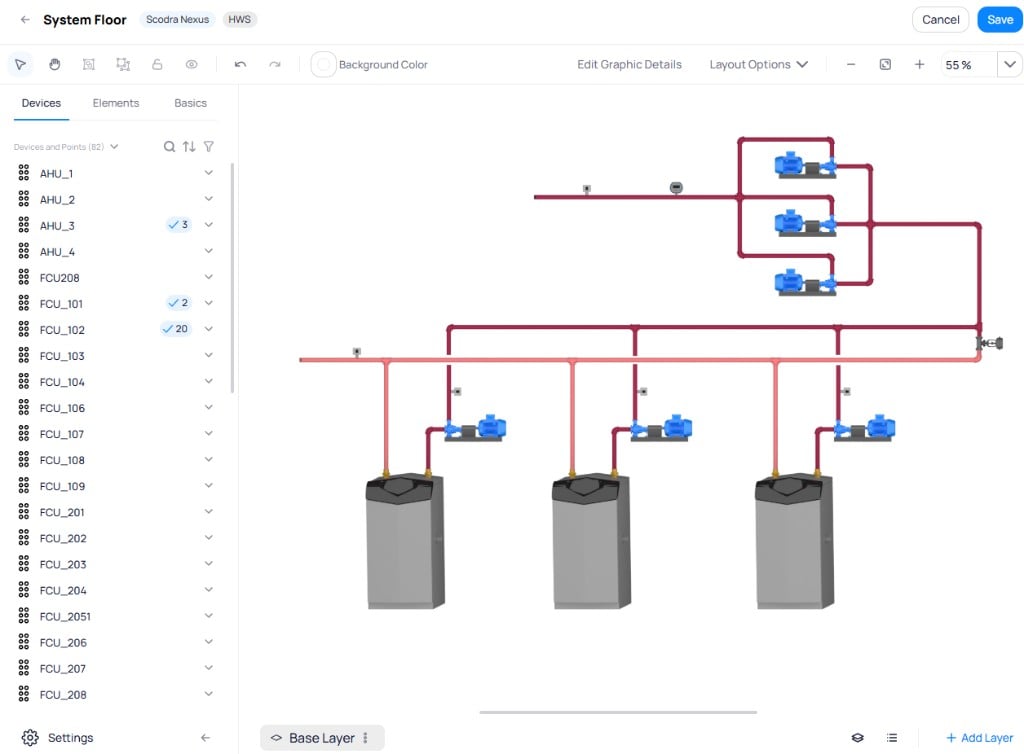Open the Background Color swatch
Screen dimensions: 1024x754
(x=323, y=65)
